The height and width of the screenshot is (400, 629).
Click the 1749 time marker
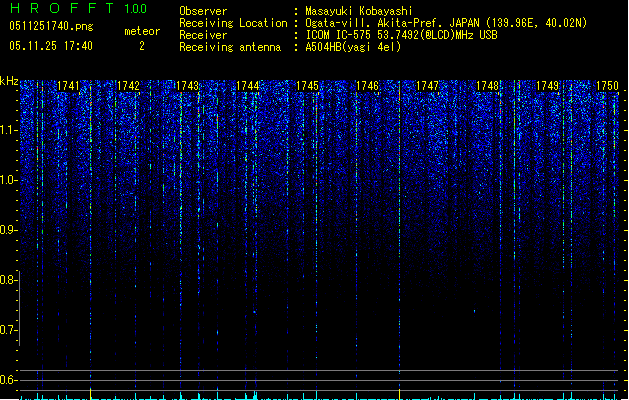547,86
